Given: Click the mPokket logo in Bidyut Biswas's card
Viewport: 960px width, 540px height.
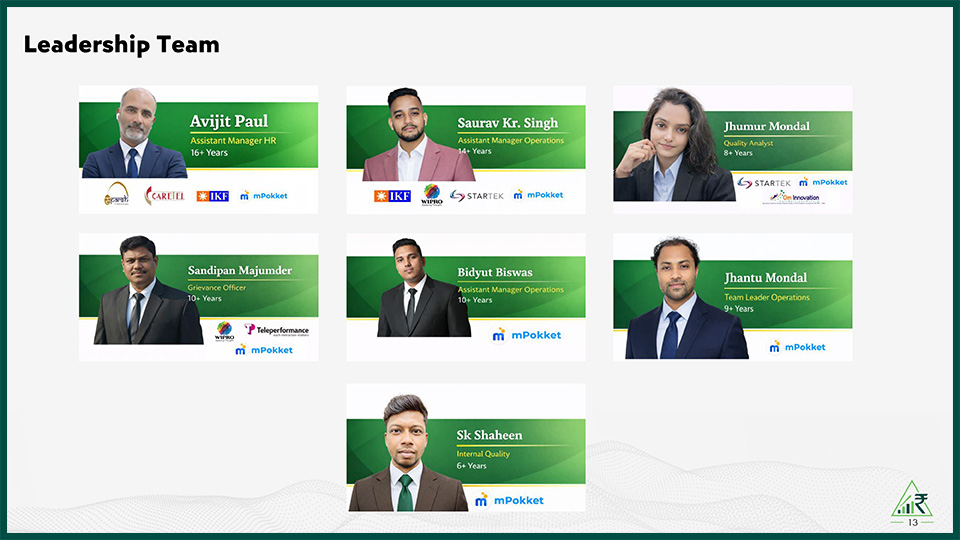Looking at the screenshot, I should pyautogui.click(x=527, y=335).
